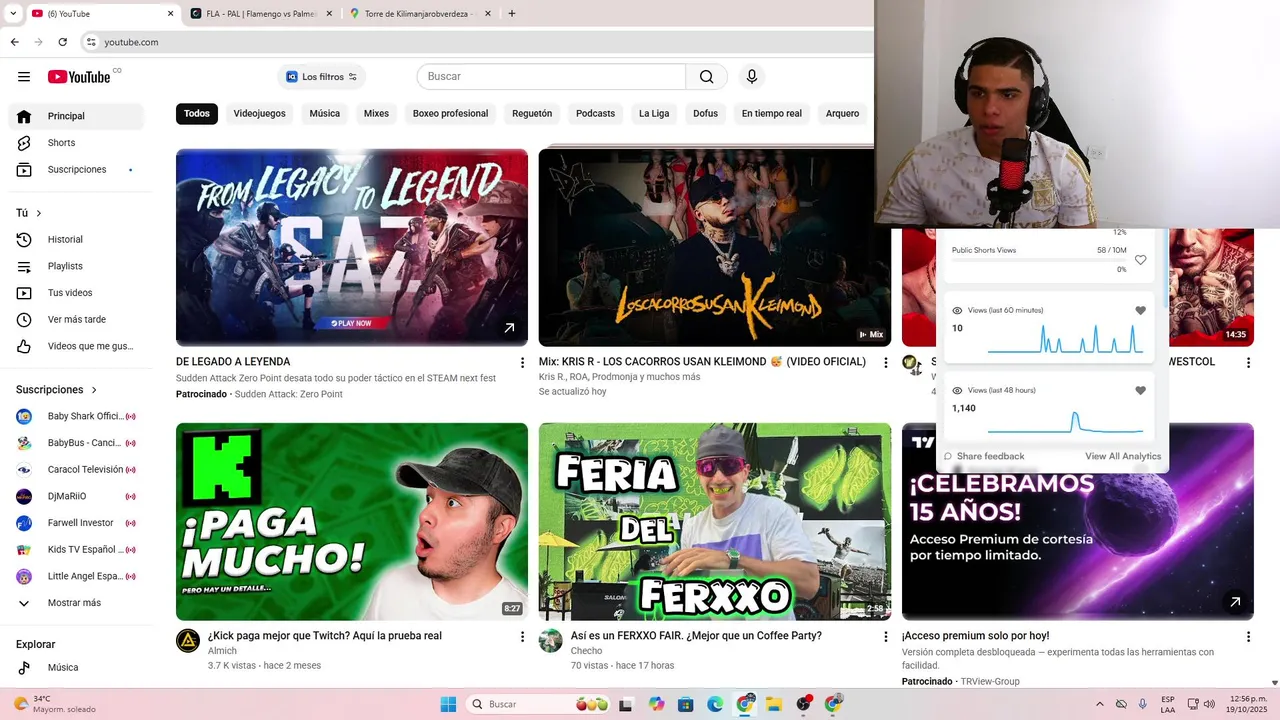Screen dimensions: 1280x720
Task: Open From Legacy to Legend ad thumbnail
Action: click(x=352, y=248)
